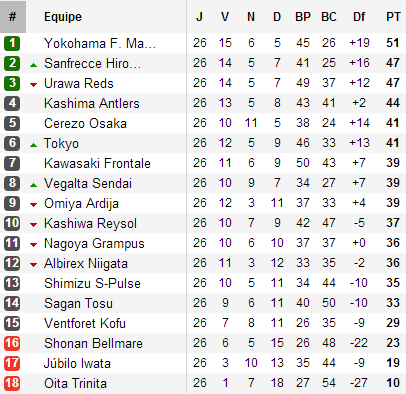This screenshot has height=394, width=406.
Task: Open the Cerezo Osaka team link
Action: (x=85, y=123)
